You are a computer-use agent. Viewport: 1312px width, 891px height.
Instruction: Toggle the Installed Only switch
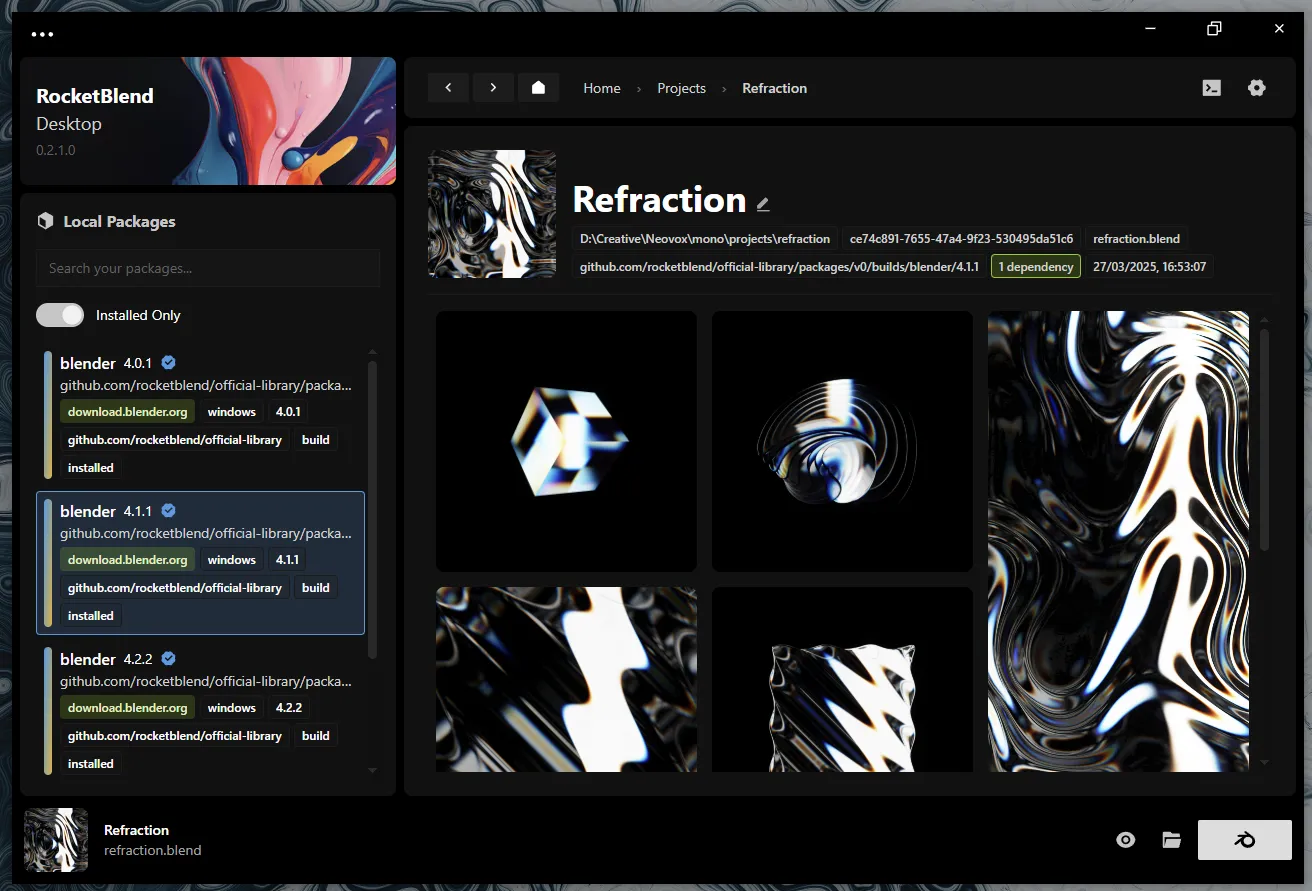[60, 315]
